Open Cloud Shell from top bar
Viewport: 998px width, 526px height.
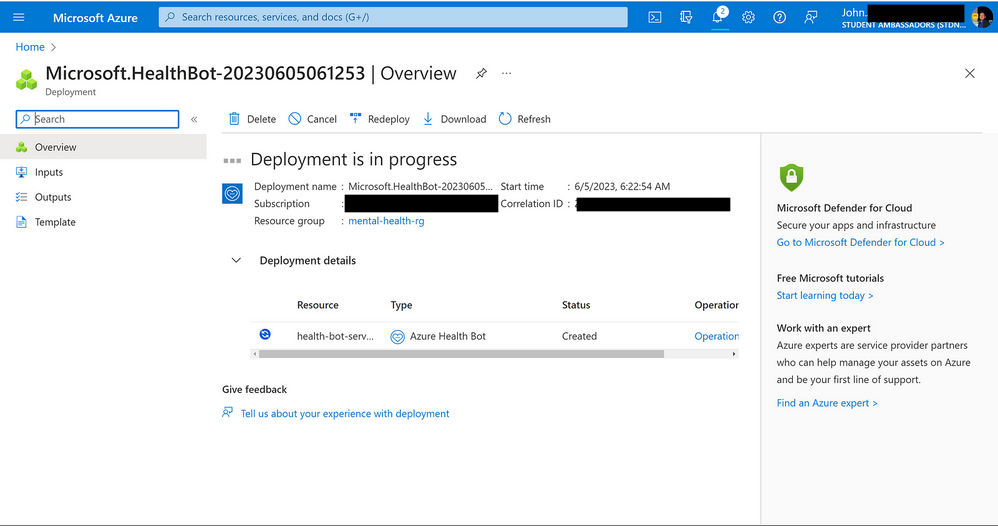654,17
